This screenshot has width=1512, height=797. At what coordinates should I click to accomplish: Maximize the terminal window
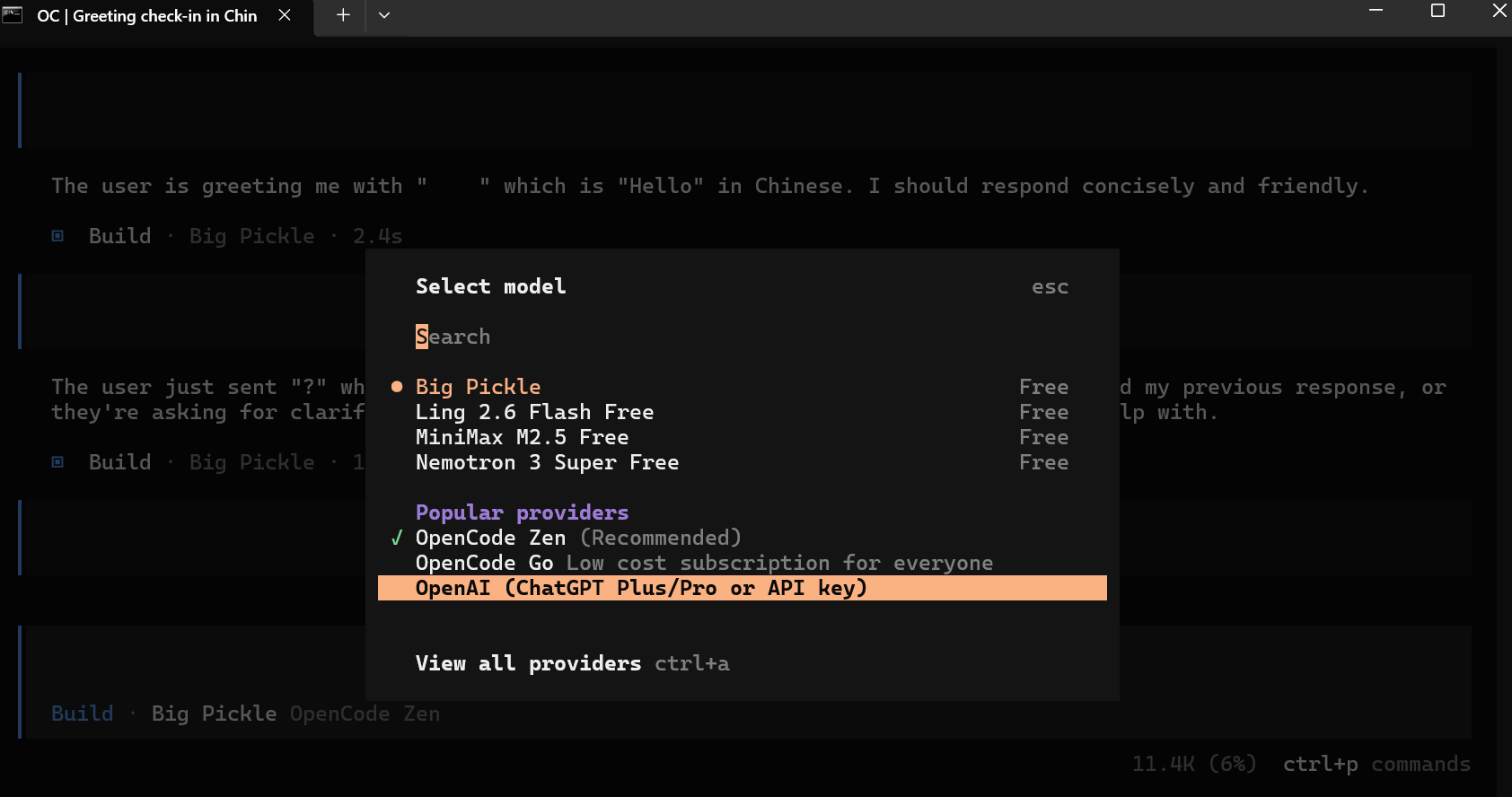point(1437,11)
